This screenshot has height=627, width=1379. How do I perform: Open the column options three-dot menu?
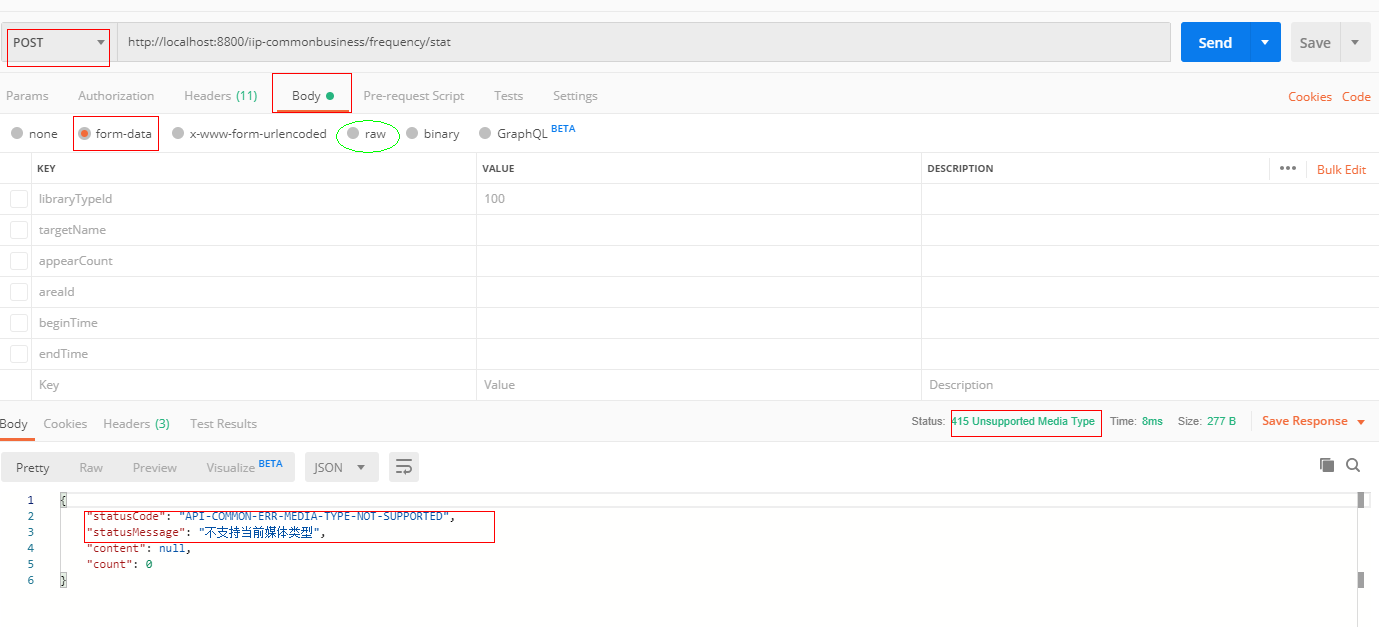(1287, 168)
